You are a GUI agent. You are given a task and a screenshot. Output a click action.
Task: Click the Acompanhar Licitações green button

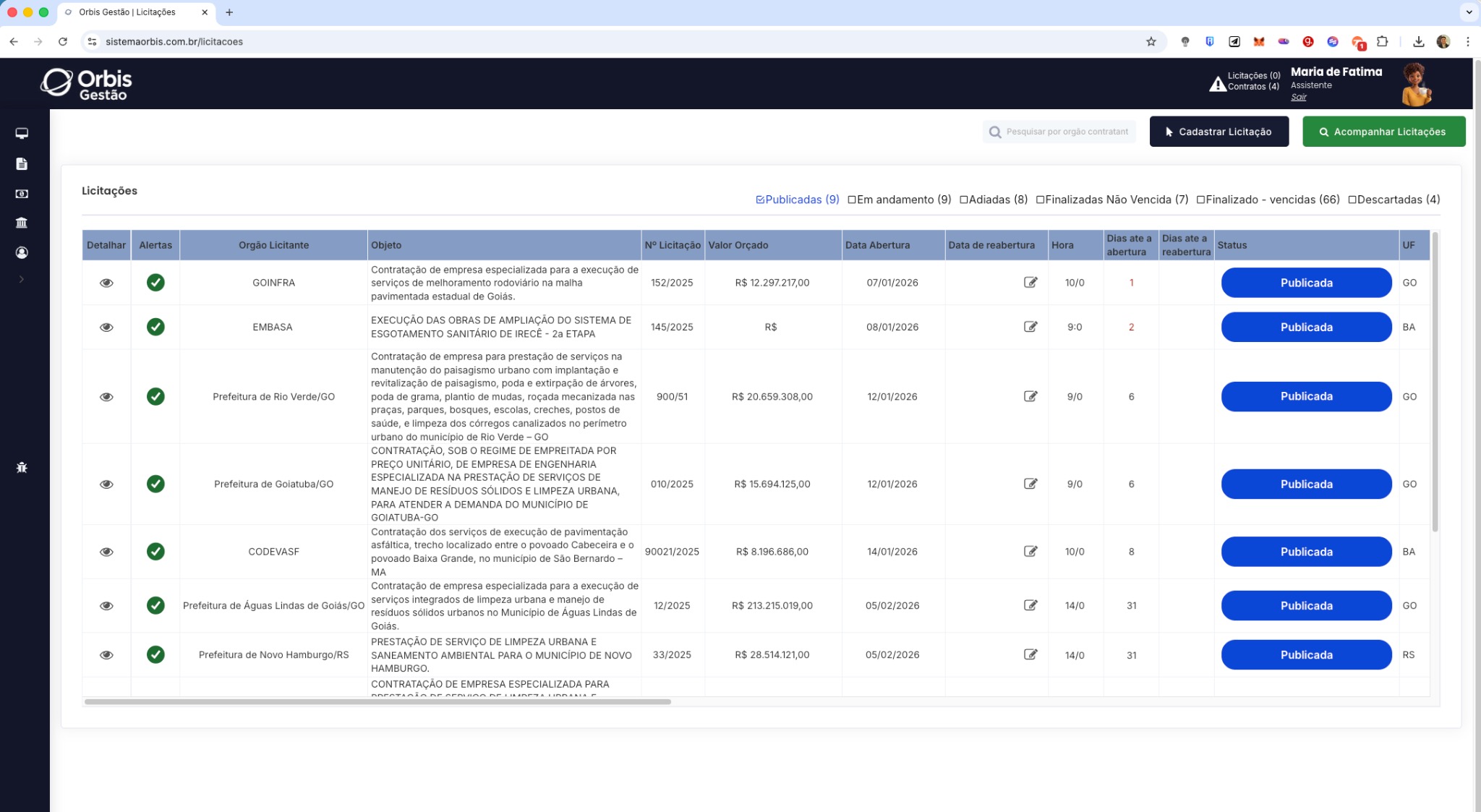click(1383, 132)
